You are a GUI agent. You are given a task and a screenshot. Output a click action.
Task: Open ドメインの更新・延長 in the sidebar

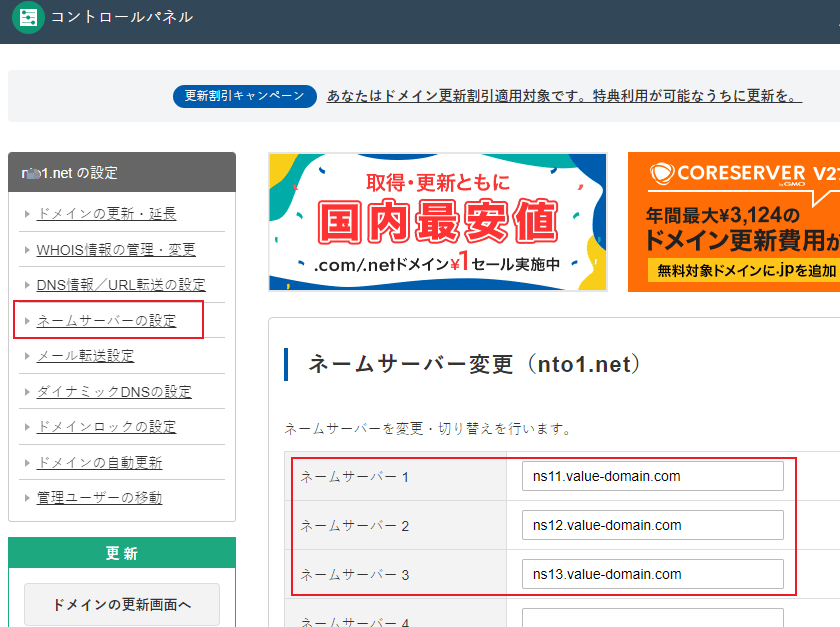pos(106,214)
